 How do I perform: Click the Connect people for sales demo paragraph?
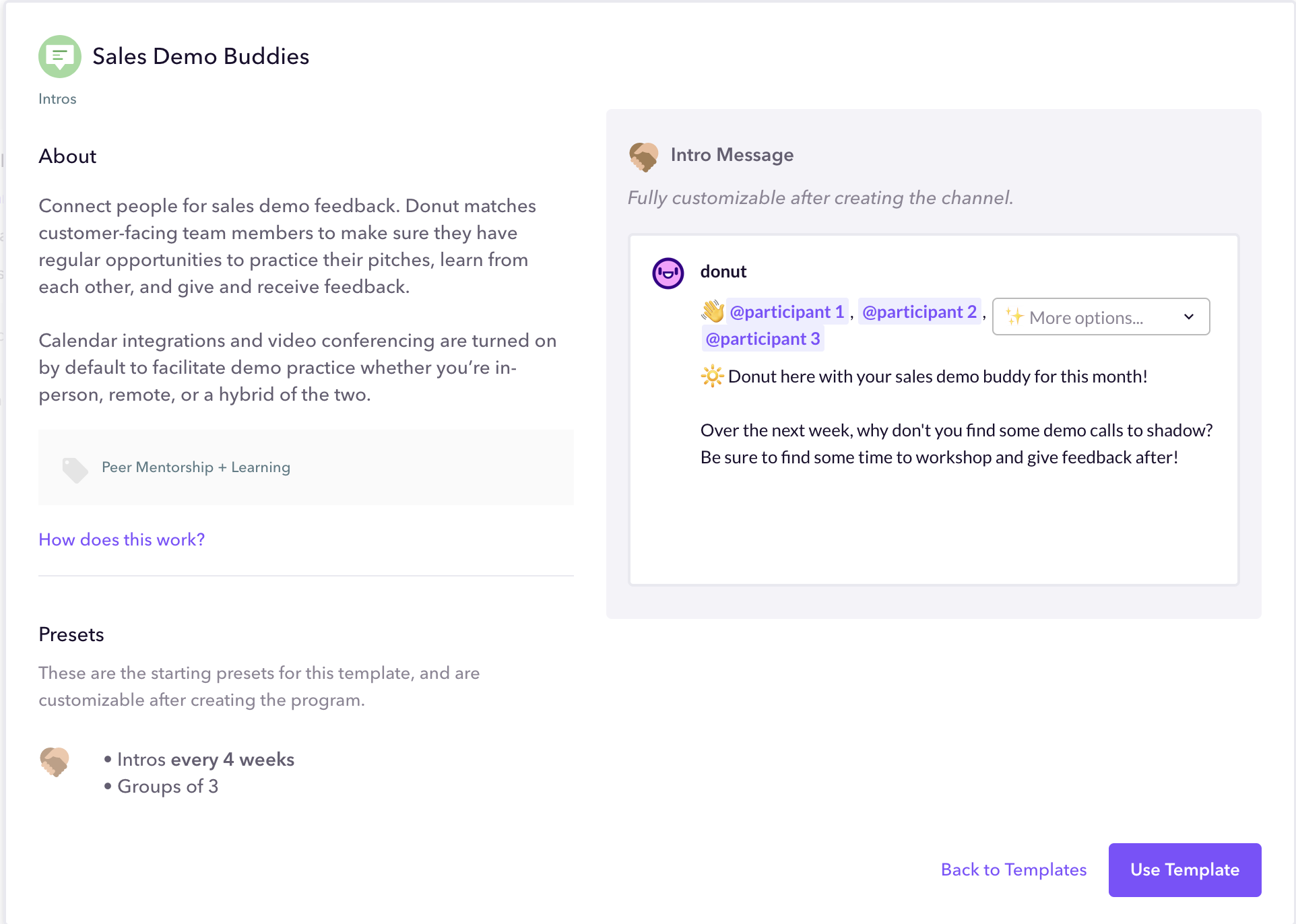288,246
